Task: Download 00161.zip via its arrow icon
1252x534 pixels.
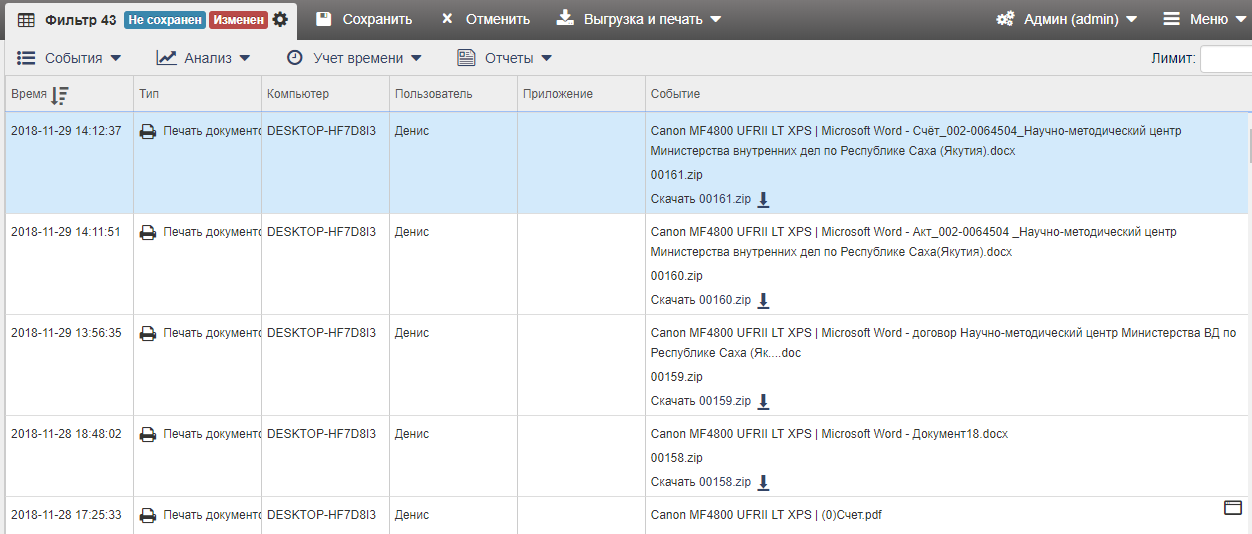Action: 763,199
